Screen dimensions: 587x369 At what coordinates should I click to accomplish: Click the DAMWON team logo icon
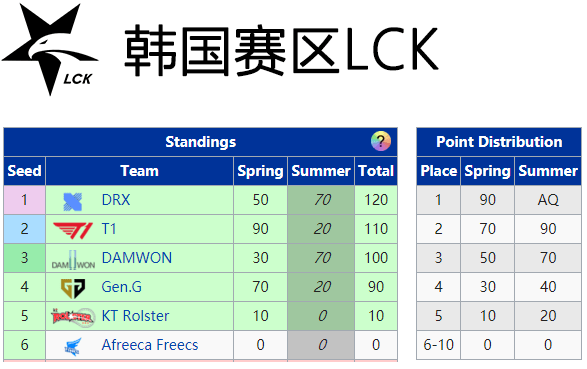(73, 260)
